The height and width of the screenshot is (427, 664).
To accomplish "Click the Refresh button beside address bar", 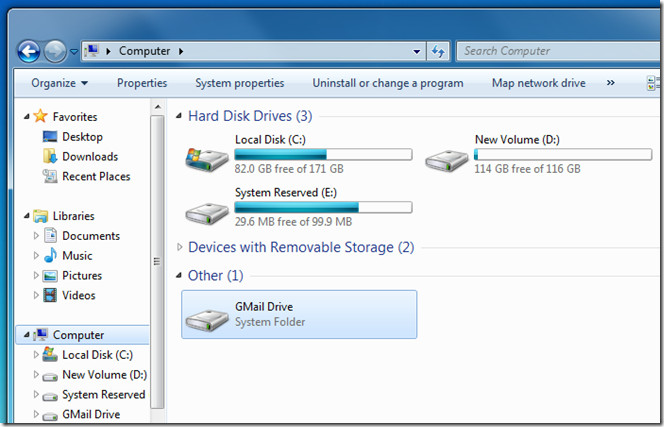I will coord(438,51).
